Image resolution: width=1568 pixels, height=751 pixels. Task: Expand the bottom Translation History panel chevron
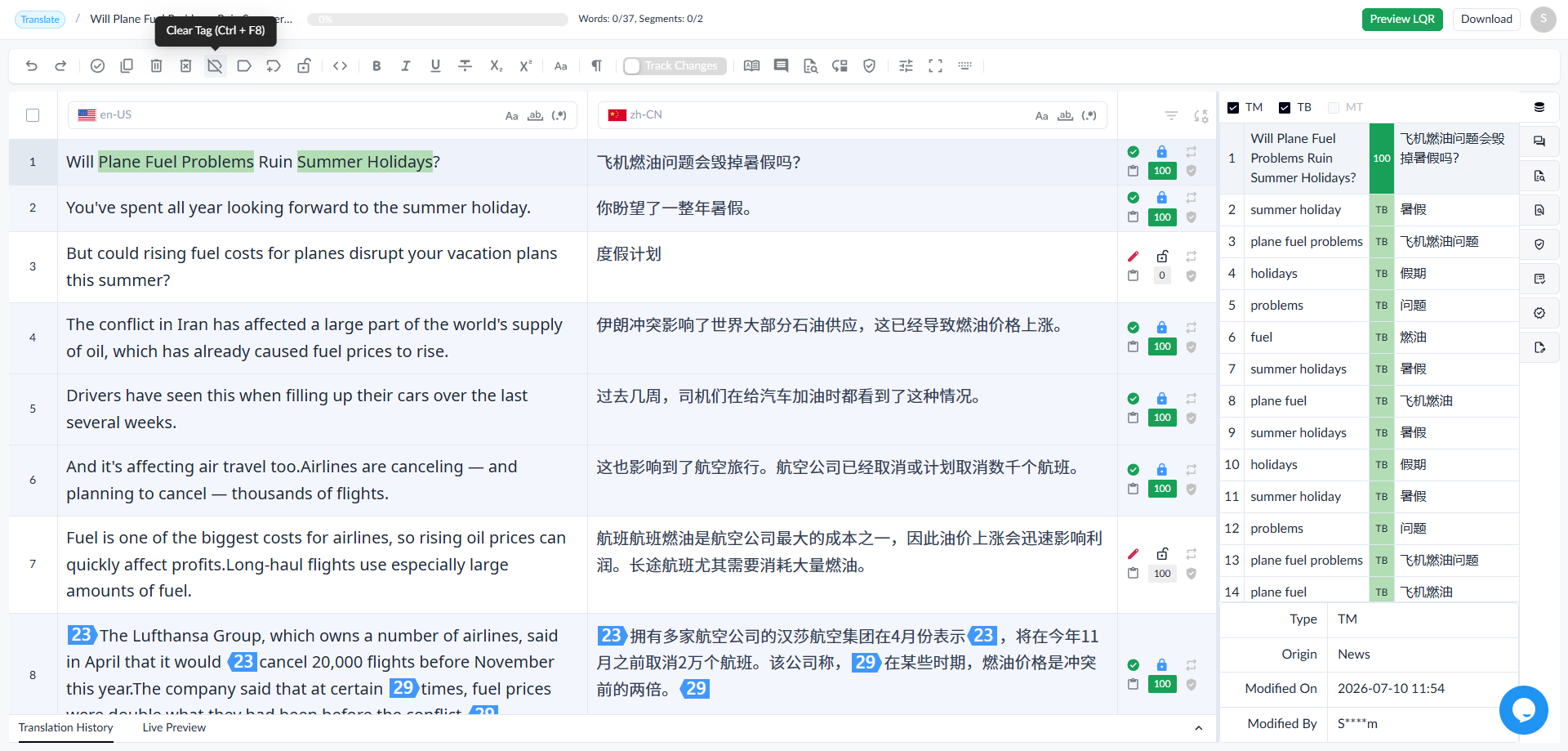(1198, 728)
